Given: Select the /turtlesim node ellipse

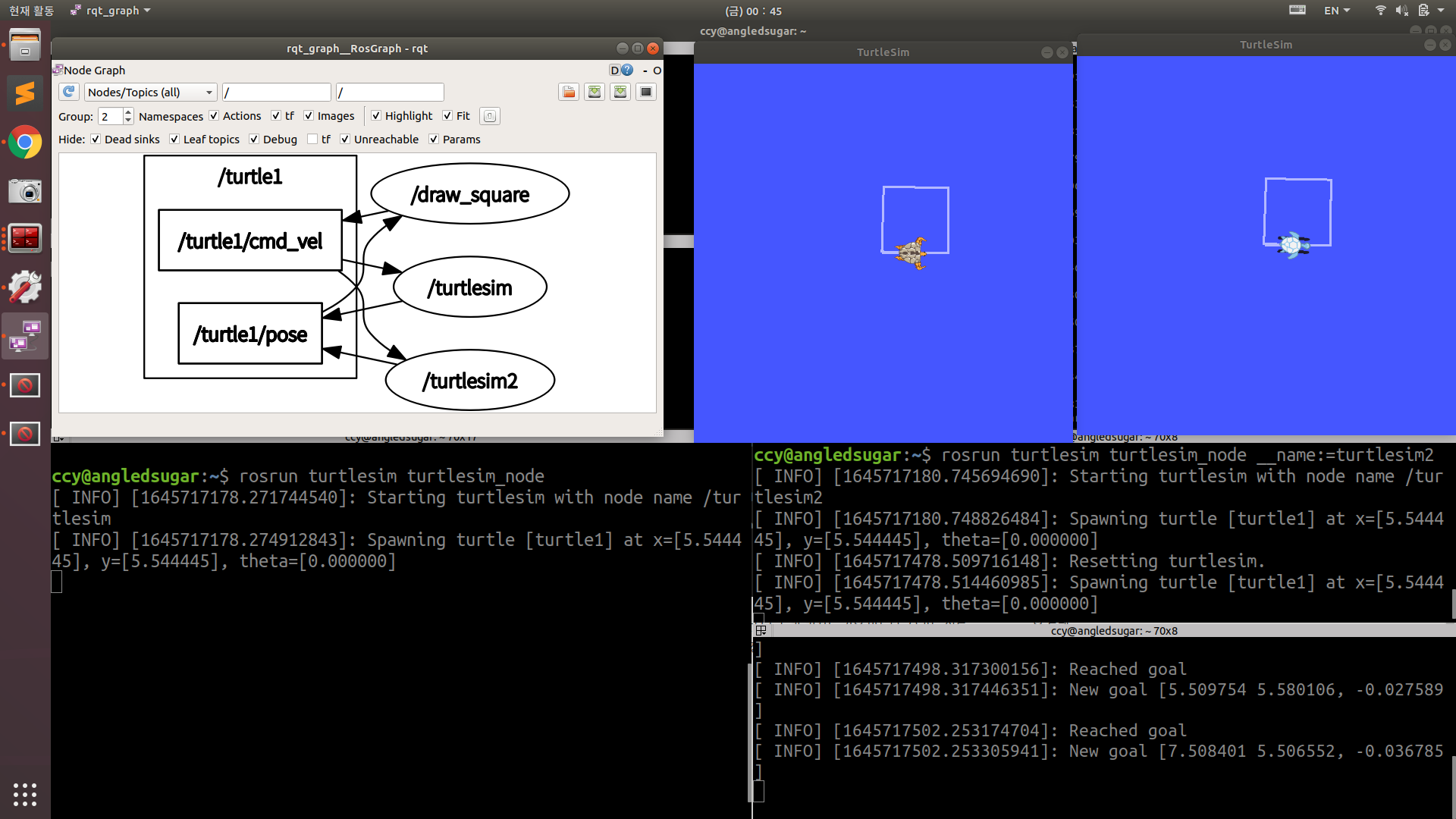Looking at the screenshot, I should pyautogui.click(x=470, y=287).
